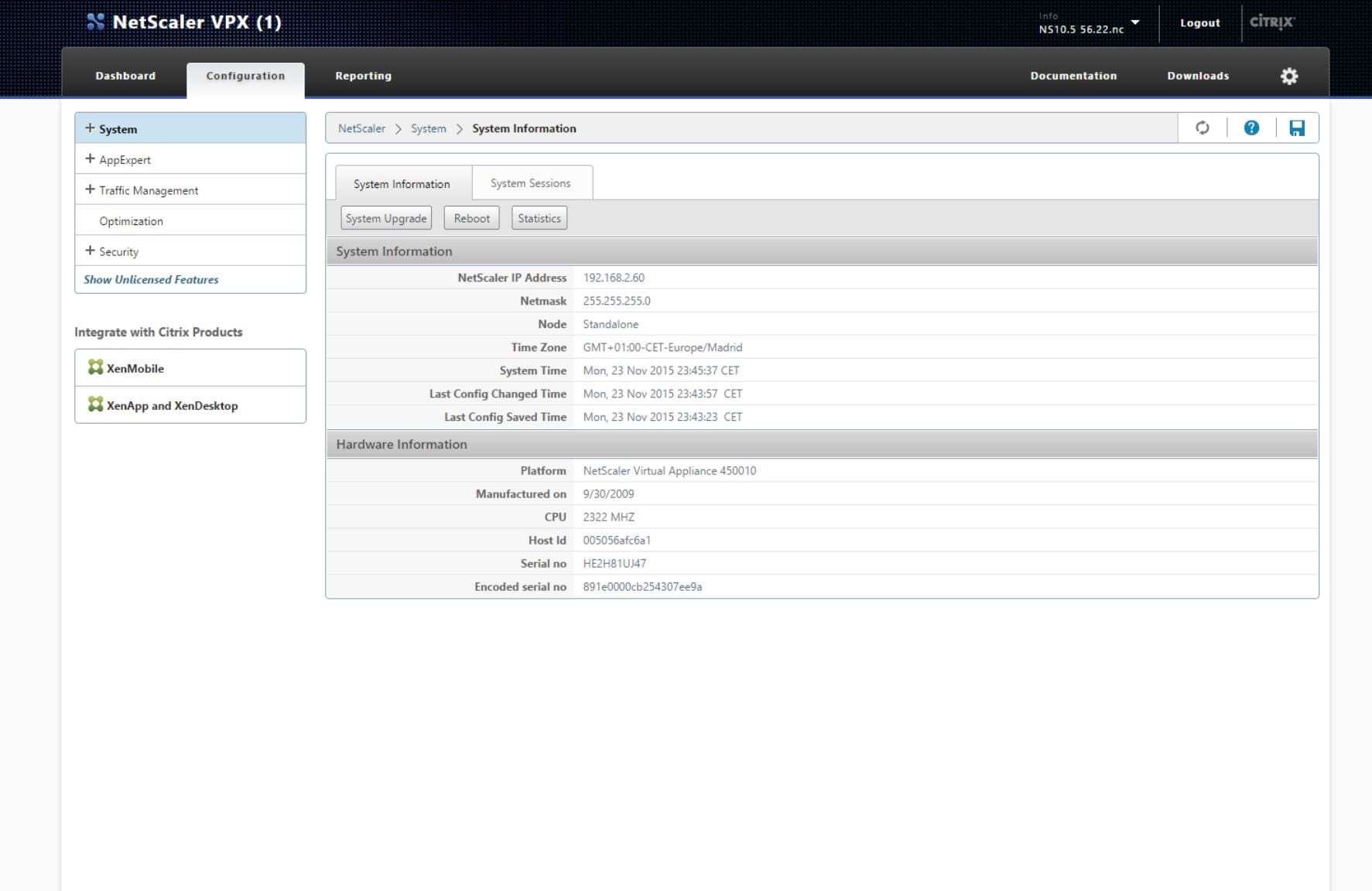Click the Statistics button
Screen dimensions: 1372x891
[x=539, y=217]
